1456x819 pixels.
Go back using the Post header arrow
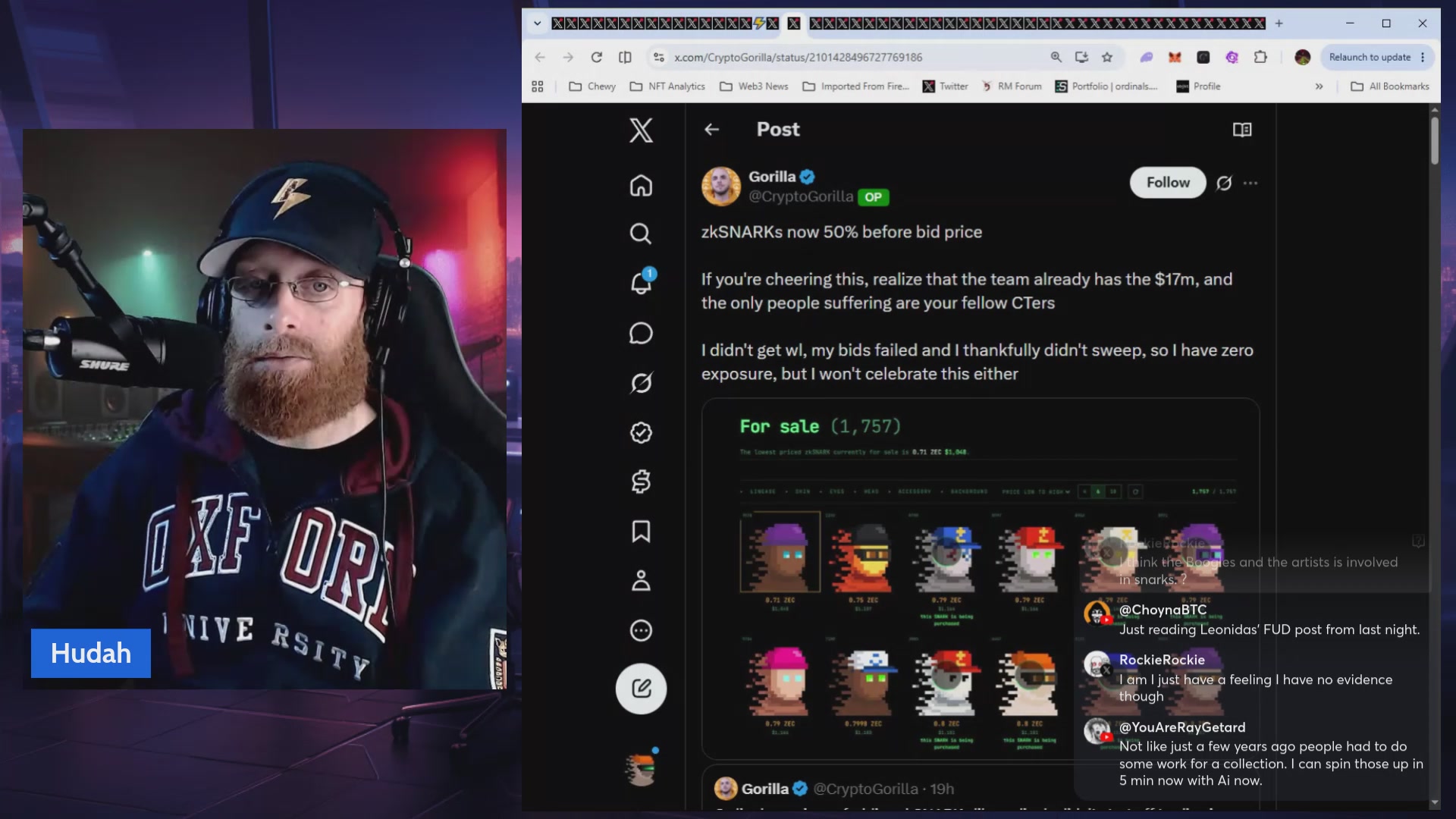711,130
